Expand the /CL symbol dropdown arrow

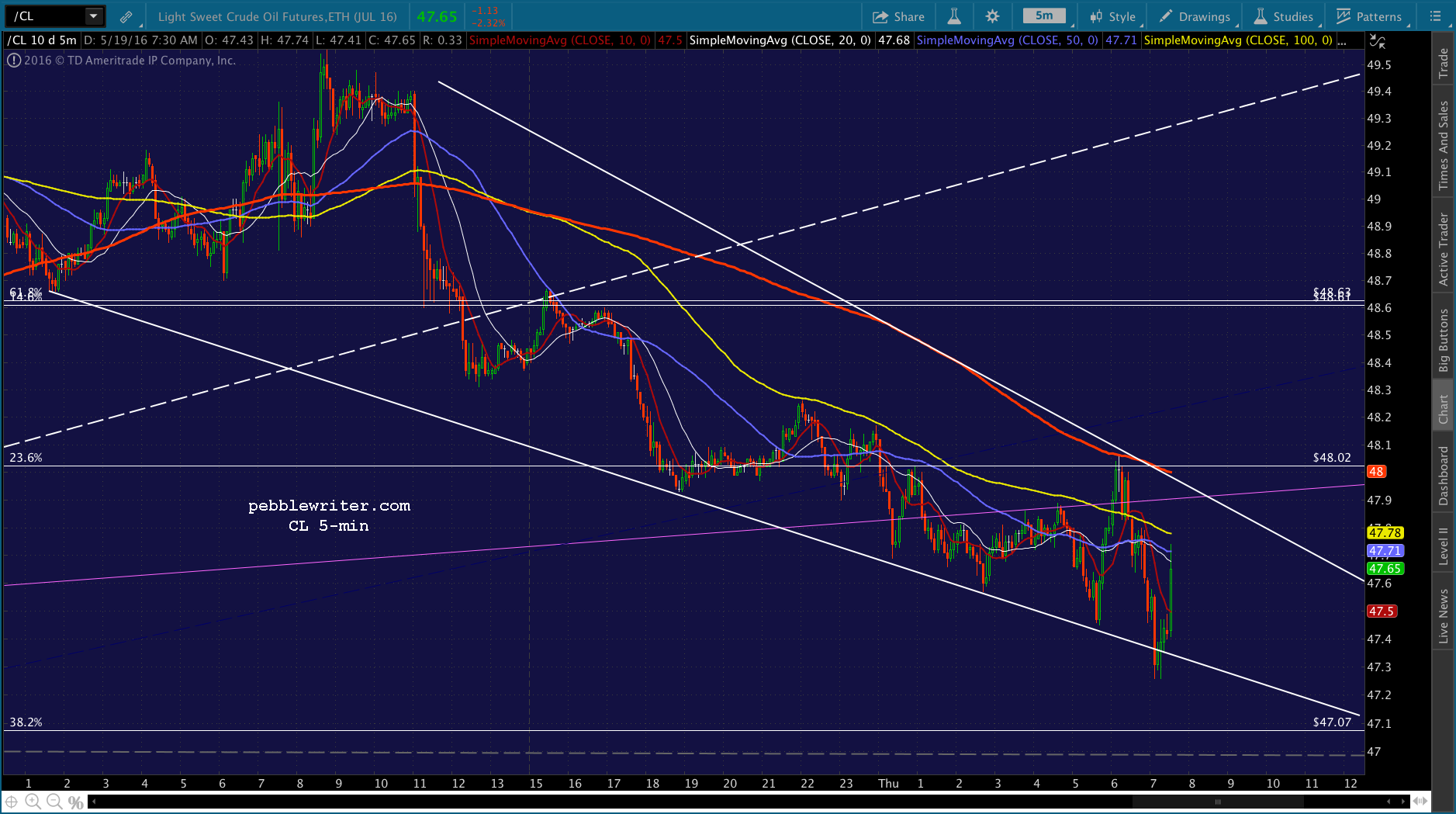point(93,16)
